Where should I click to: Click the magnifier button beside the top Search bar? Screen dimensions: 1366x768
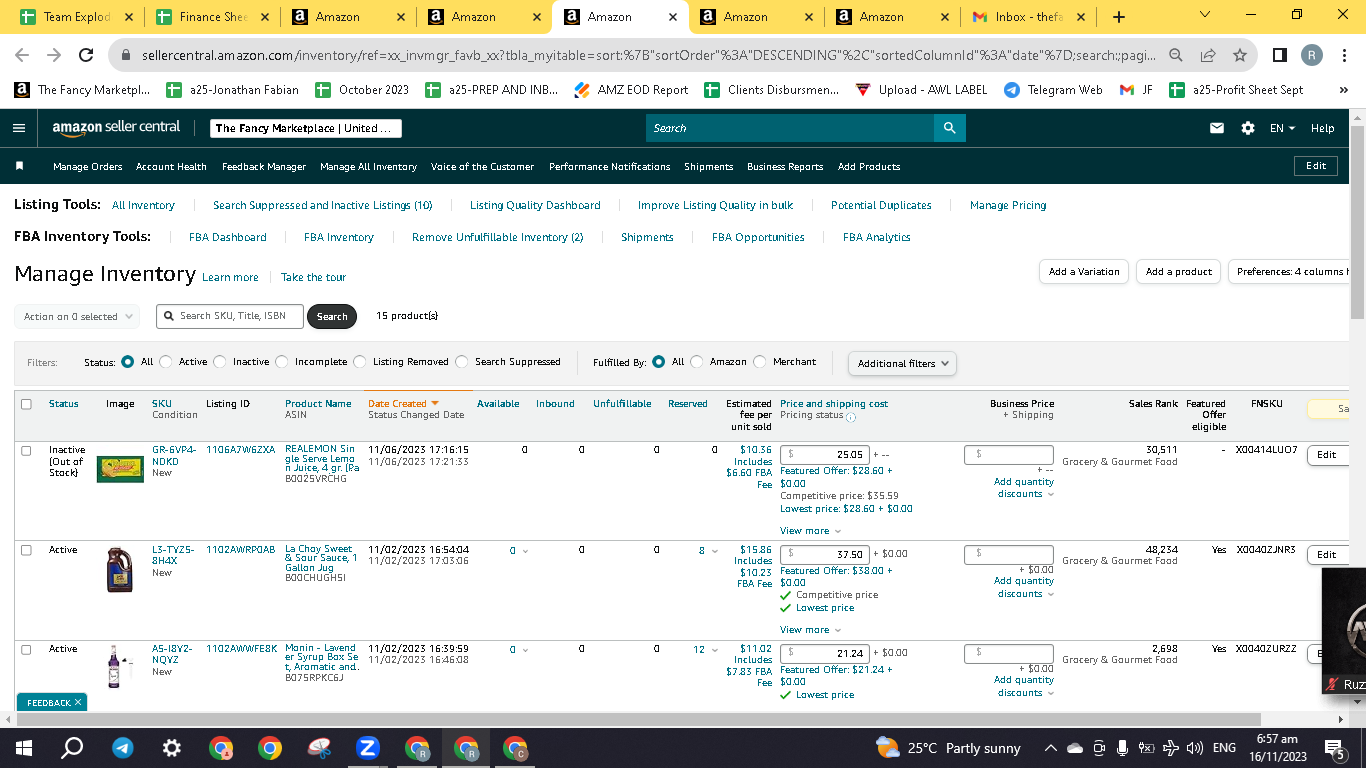point(949,128)
